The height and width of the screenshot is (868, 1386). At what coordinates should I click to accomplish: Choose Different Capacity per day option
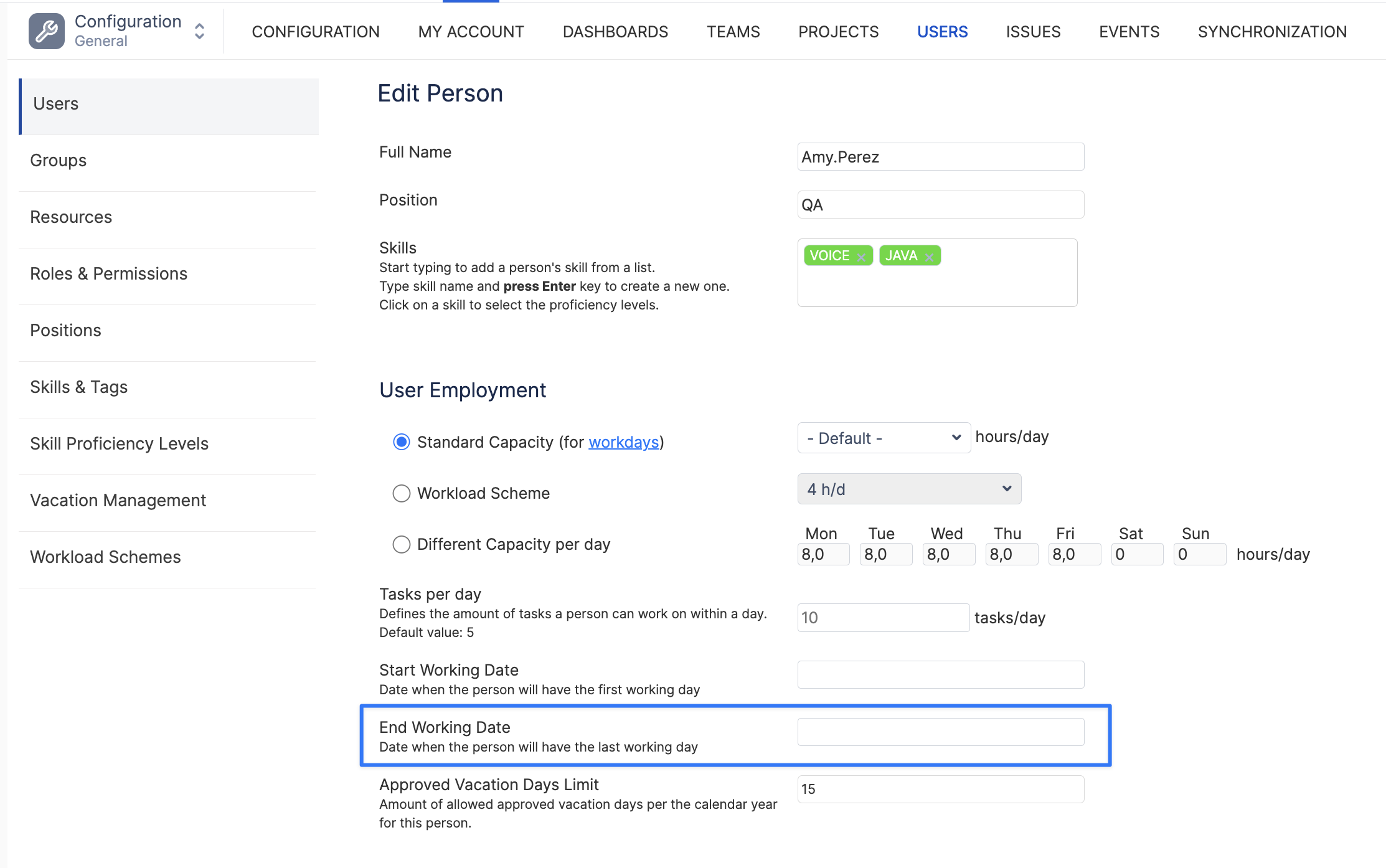(402, 544)
